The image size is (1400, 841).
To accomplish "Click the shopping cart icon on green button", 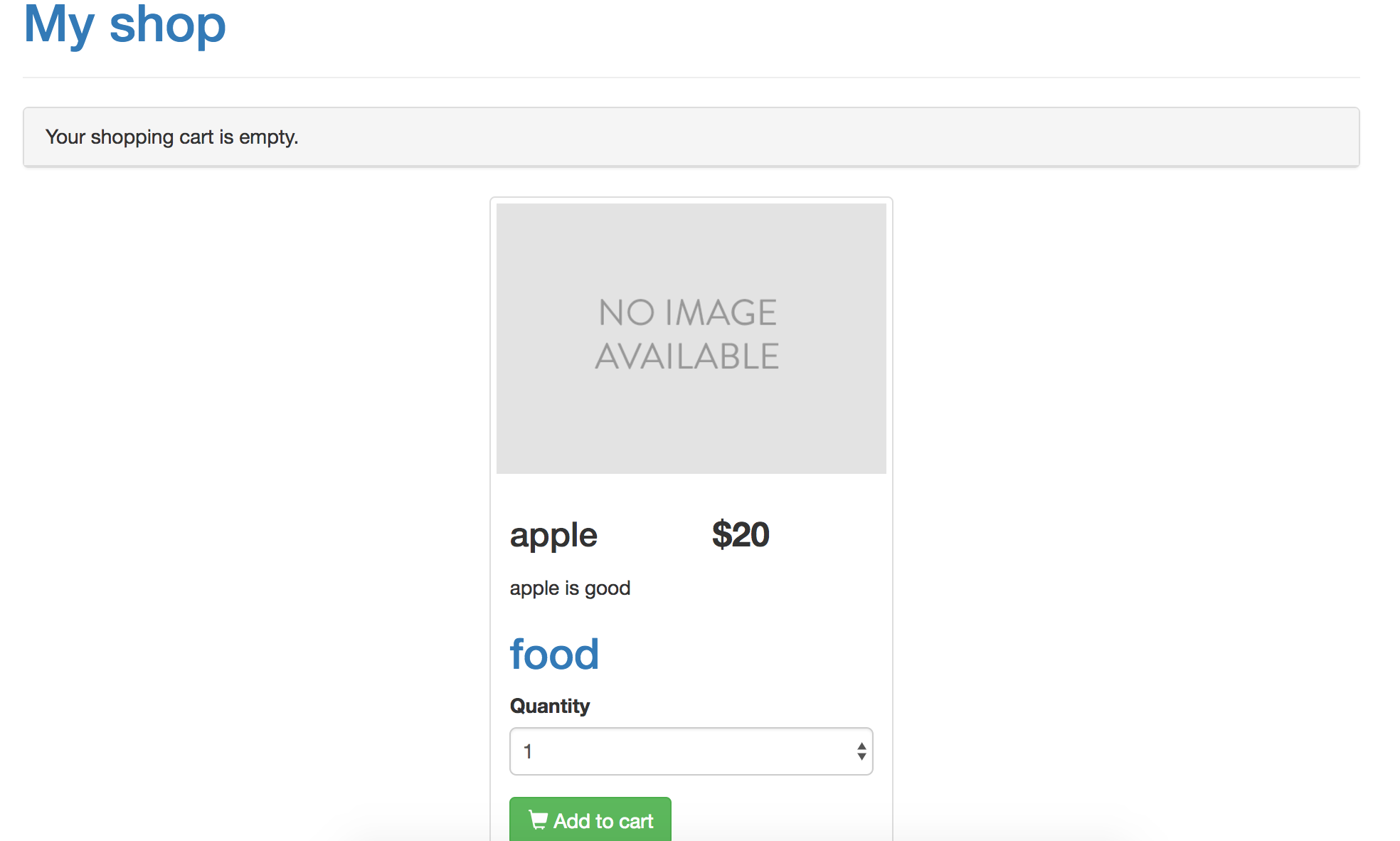I will click(539, 820).
